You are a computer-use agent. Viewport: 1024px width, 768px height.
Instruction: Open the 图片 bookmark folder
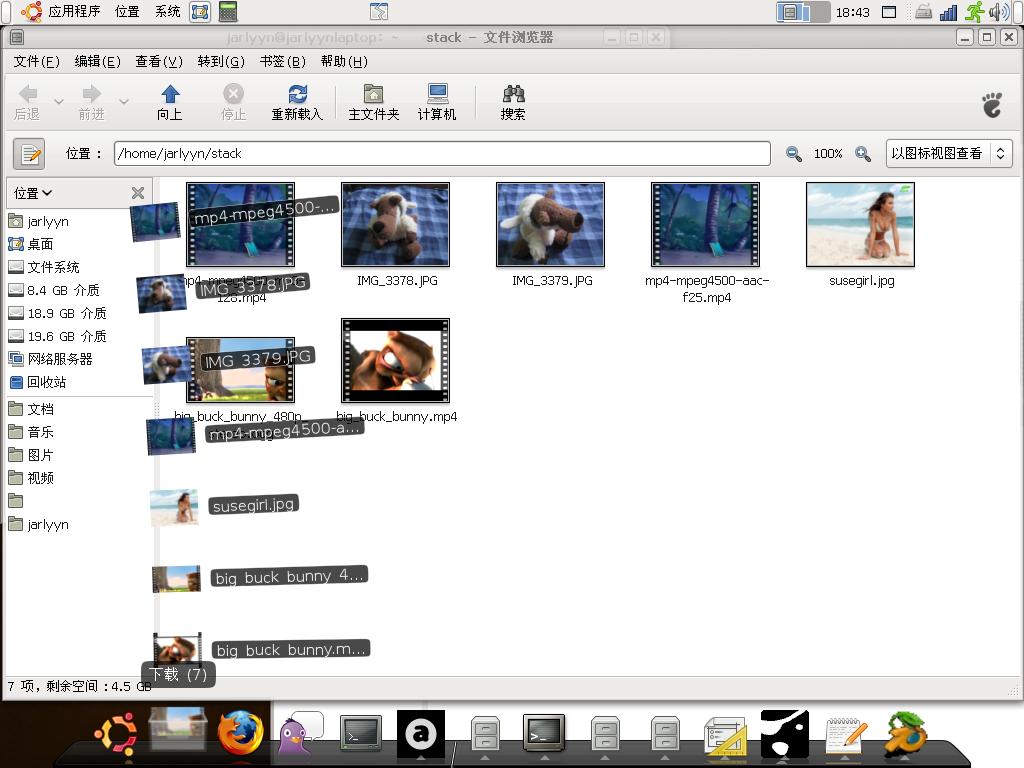click(31, 455)
